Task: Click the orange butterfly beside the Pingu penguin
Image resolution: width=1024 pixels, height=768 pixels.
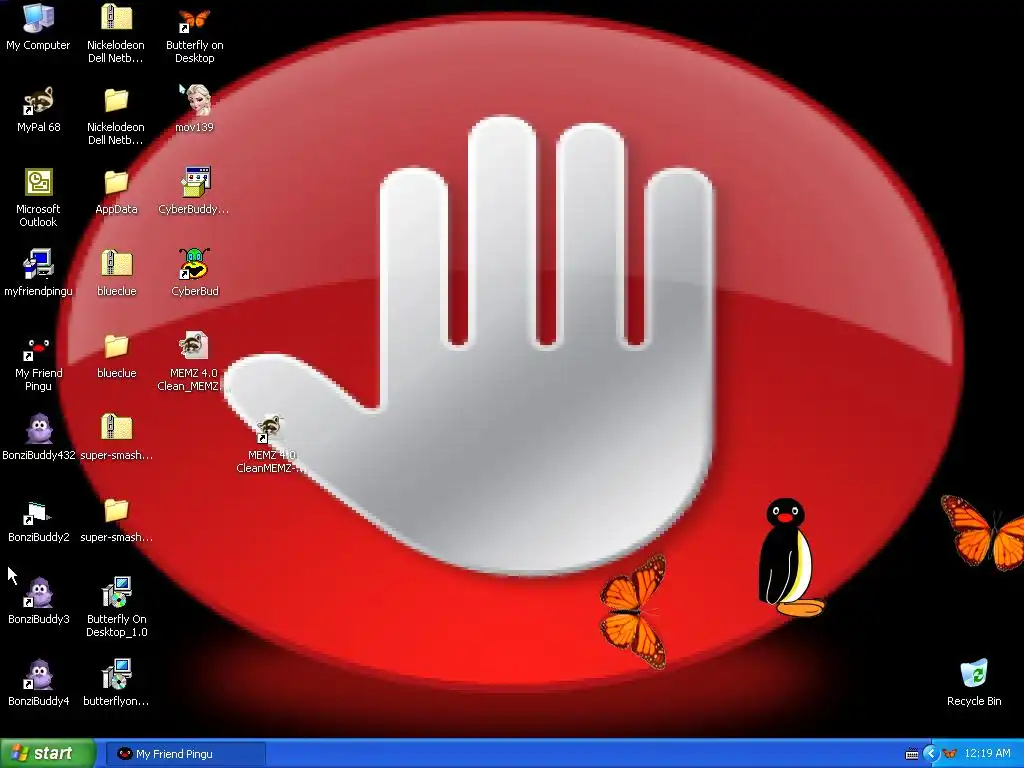Action: [633, 611]
